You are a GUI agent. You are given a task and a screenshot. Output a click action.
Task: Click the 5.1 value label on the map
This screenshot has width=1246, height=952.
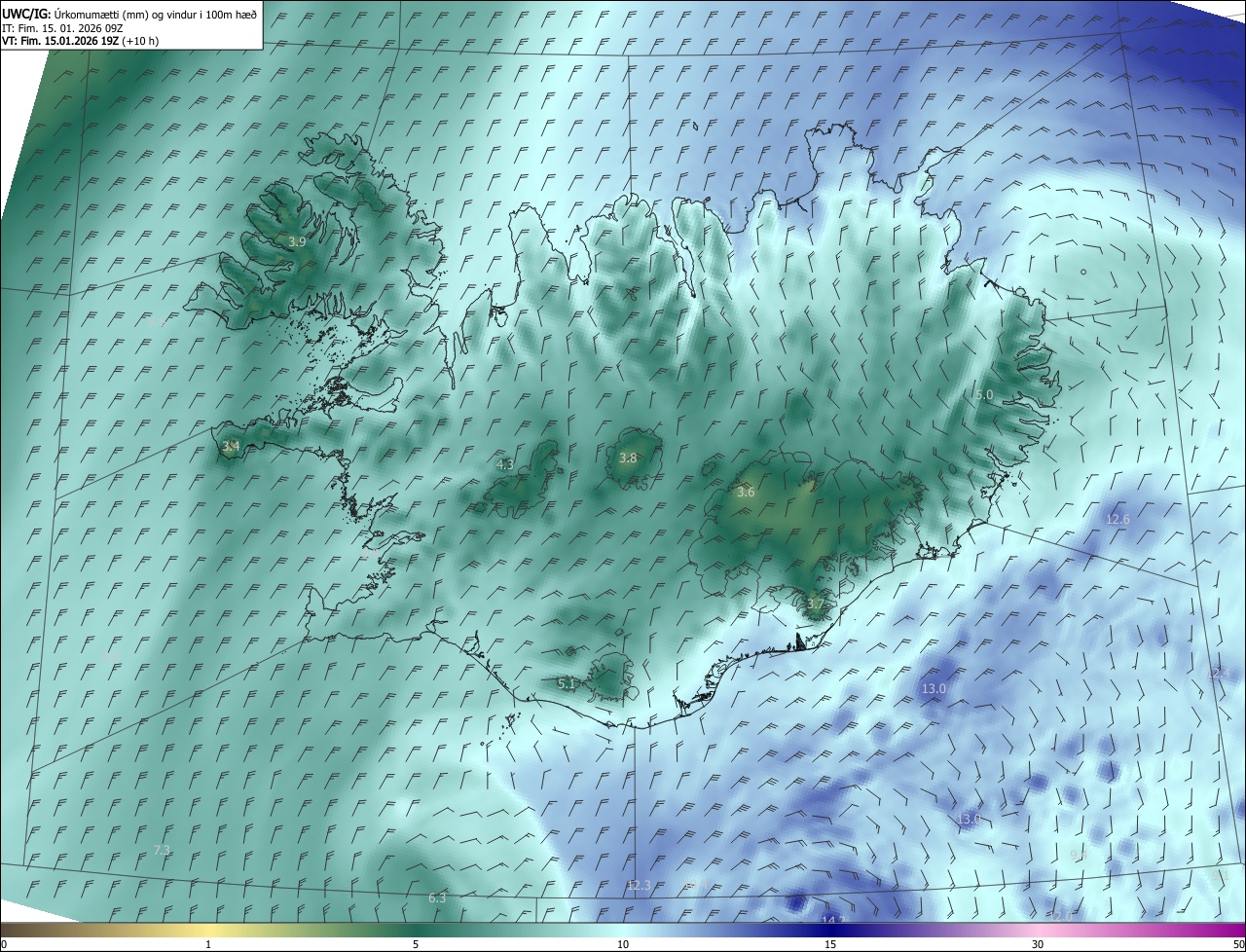tap(567, 683)
